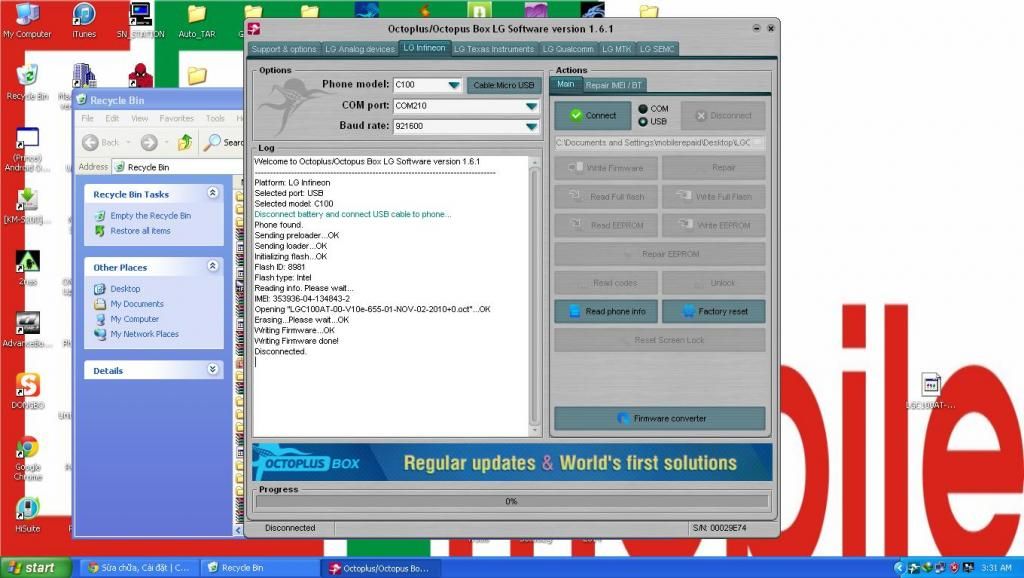The height and width of the screenshot is (578, 1024).
Task: Click the Back arrow in Recycle Bin
Action: pos(101,142)
